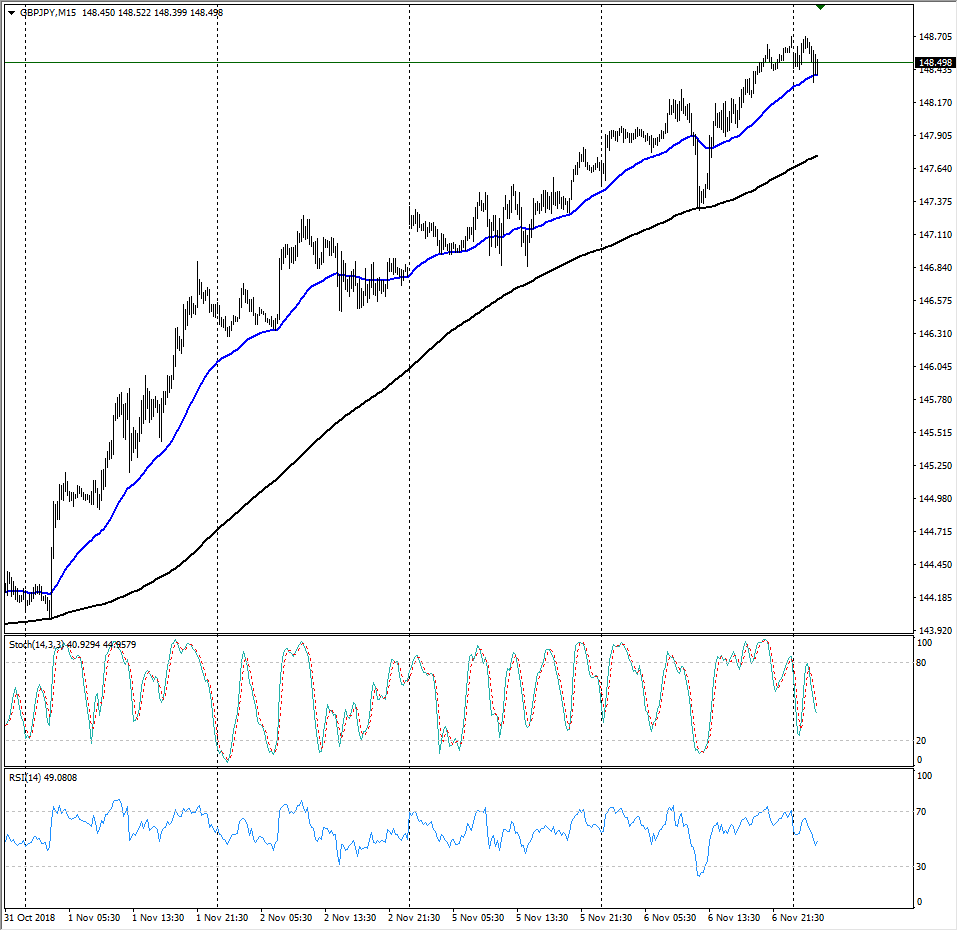Image resolution: width=958 pixels, height=931 pixels.
Task: Click the 146.045 price scale label
Action: click(x=934, y=367)
